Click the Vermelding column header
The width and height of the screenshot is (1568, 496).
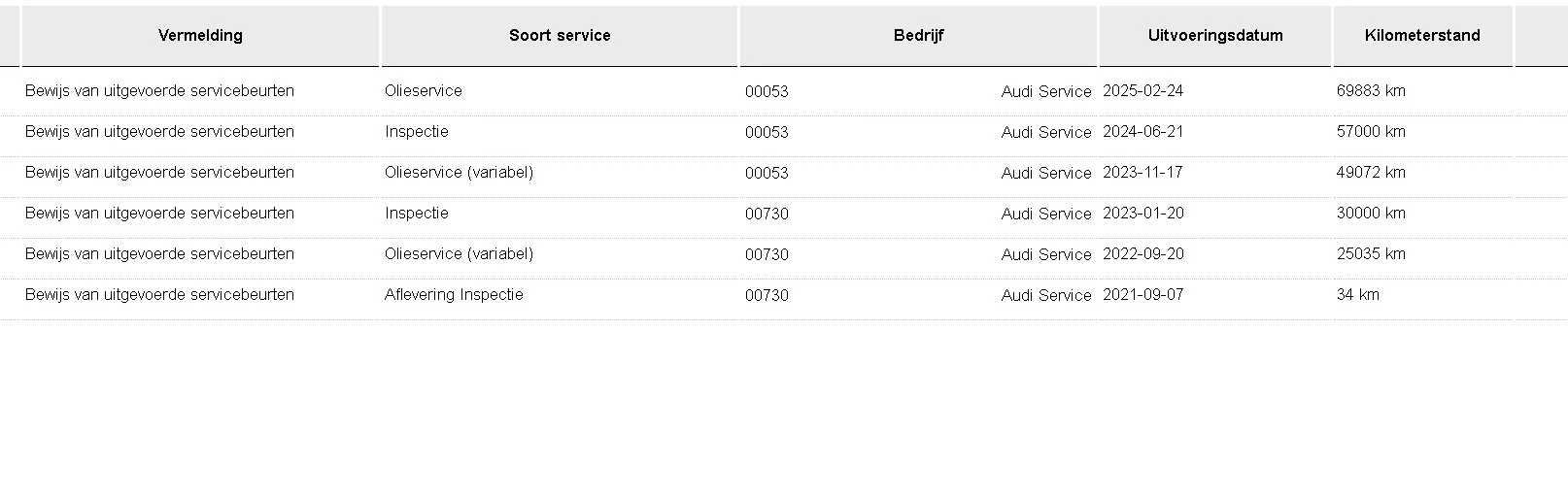pos(200,36)
